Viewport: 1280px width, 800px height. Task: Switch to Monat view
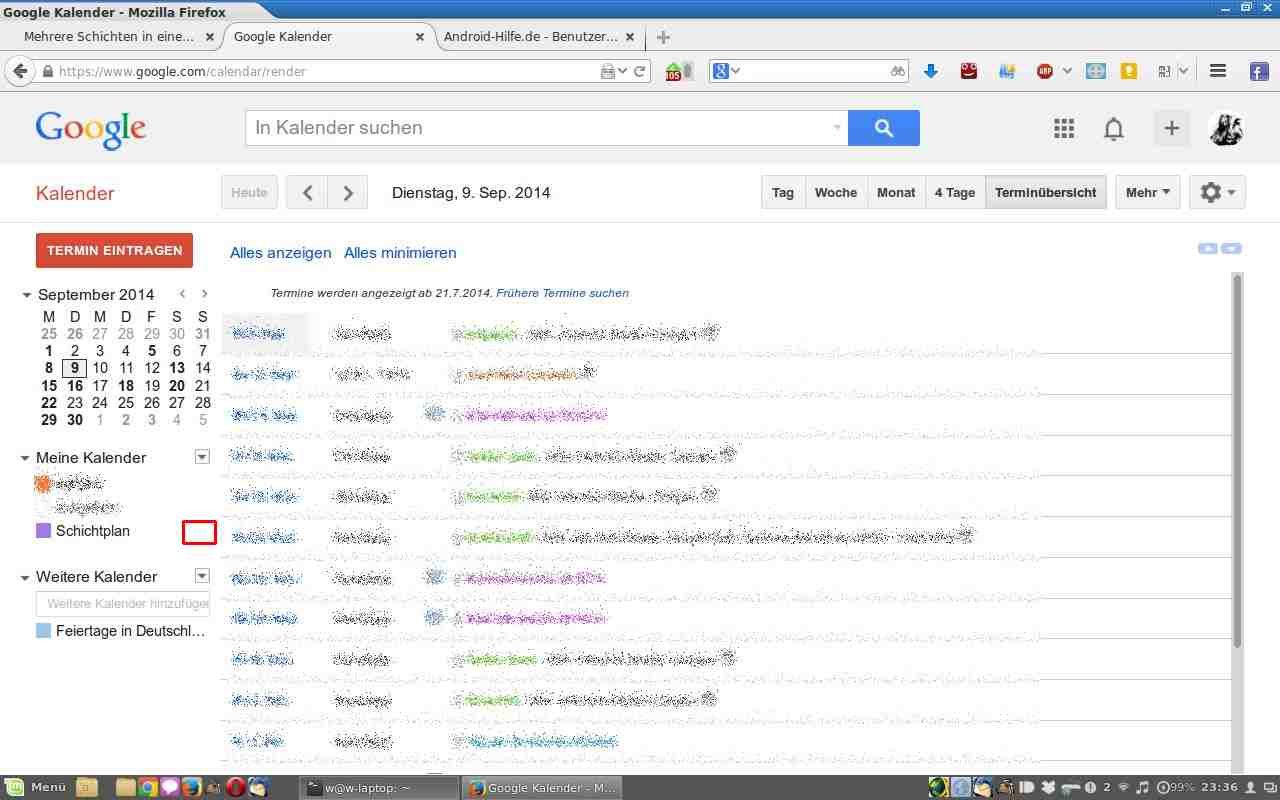pyautogui.click(x=896, y=193)
